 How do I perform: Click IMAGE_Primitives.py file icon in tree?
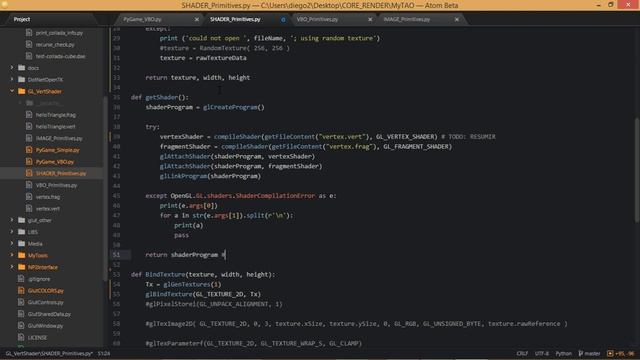point(29,138)
